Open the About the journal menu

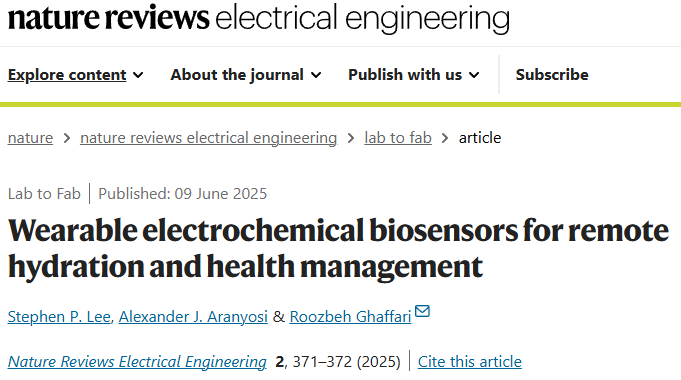click(246, 75)
